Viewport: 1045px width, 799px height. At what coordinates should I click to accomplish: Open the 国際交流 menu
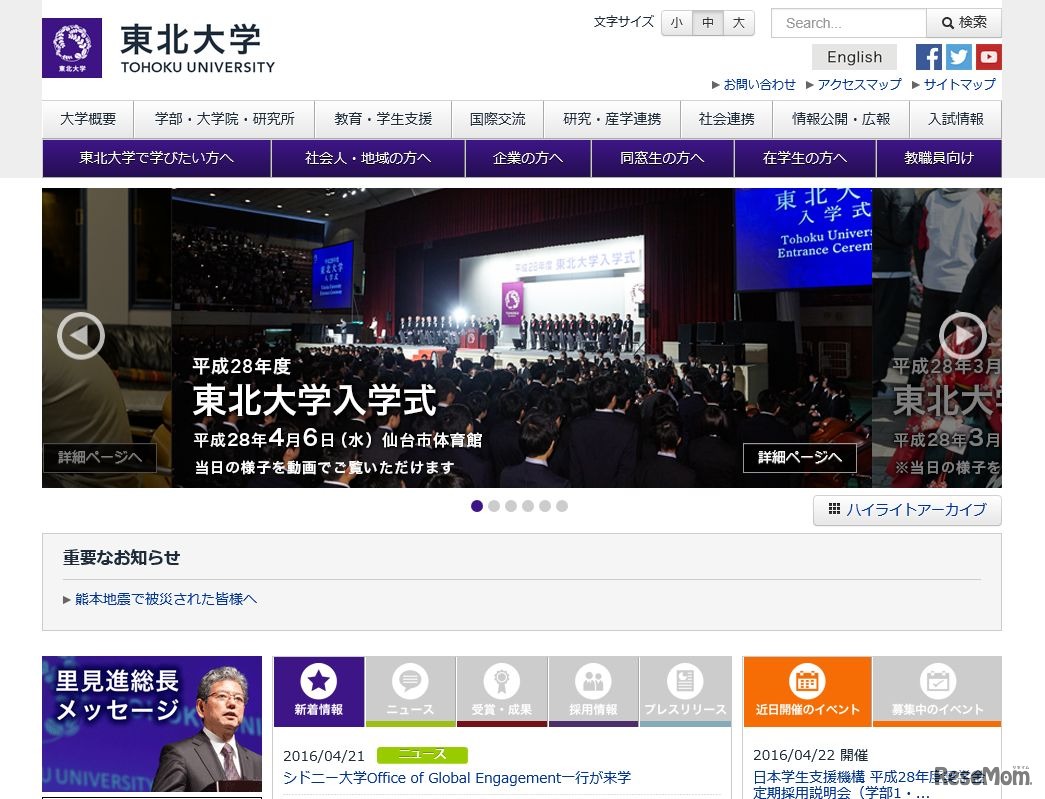(x=498, y=119)
